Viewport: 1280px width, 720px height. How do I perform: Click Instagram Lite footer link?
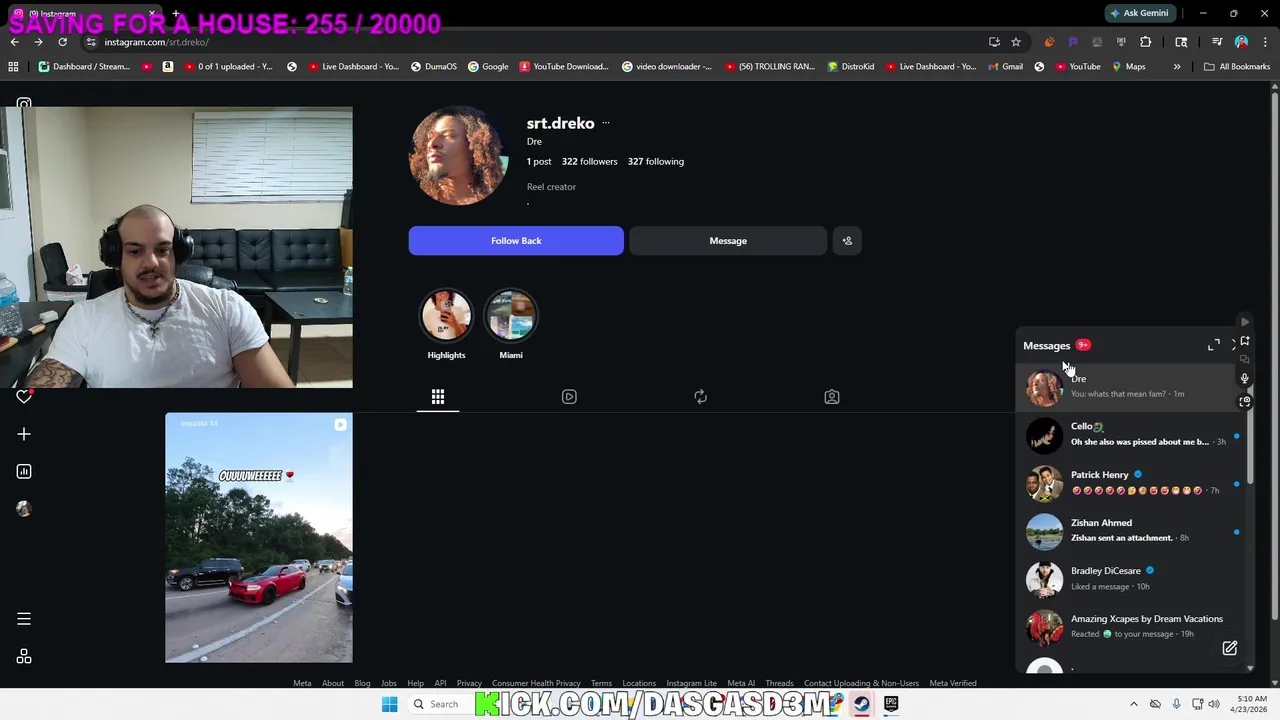pos(691,683)
